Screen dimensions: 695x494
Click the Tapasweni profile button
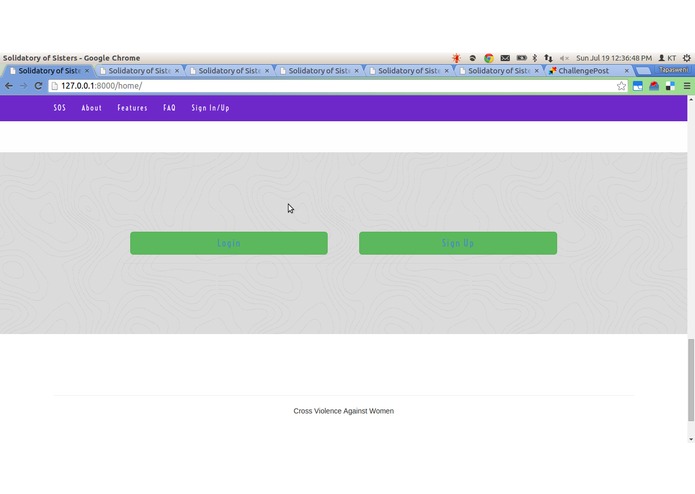click(x=673, y=70)
